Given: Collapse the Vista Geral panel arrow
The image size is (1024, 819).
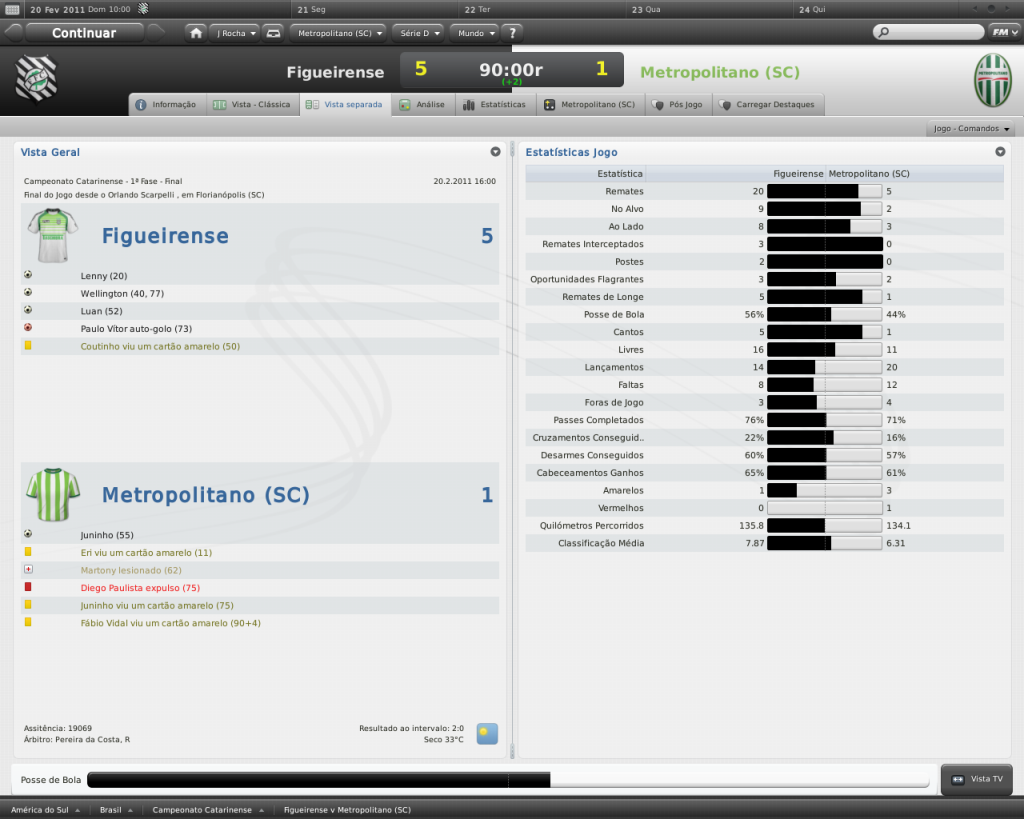Looking at the screenshot, I should click(x=495, y=152).
